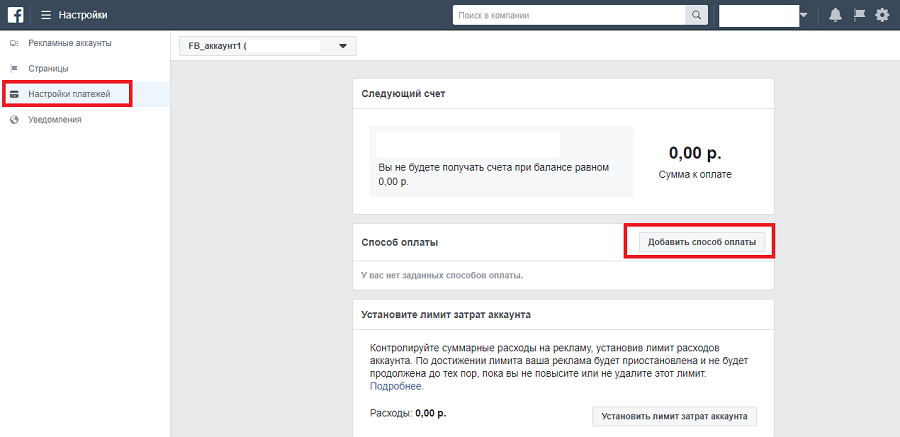900x437 pixels.
Task: Click the Рекламные аккаунты sidebar icon
Action: click(x=14, y=43)
